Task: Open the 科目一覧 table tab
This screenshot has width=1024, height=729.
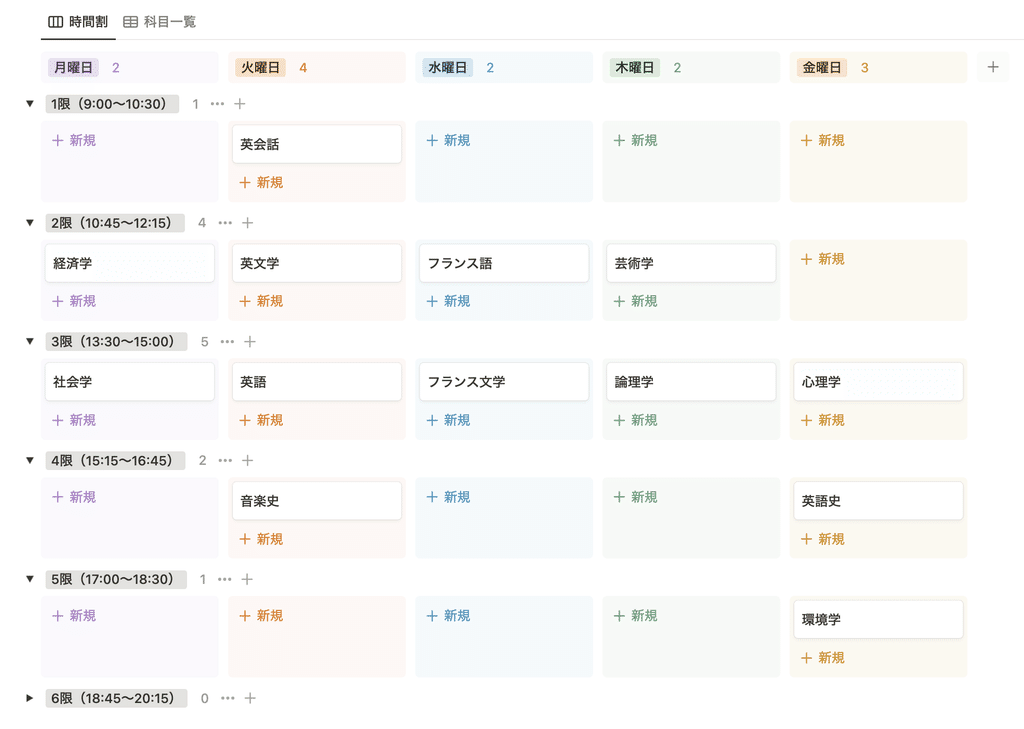Action: point(160,22)
